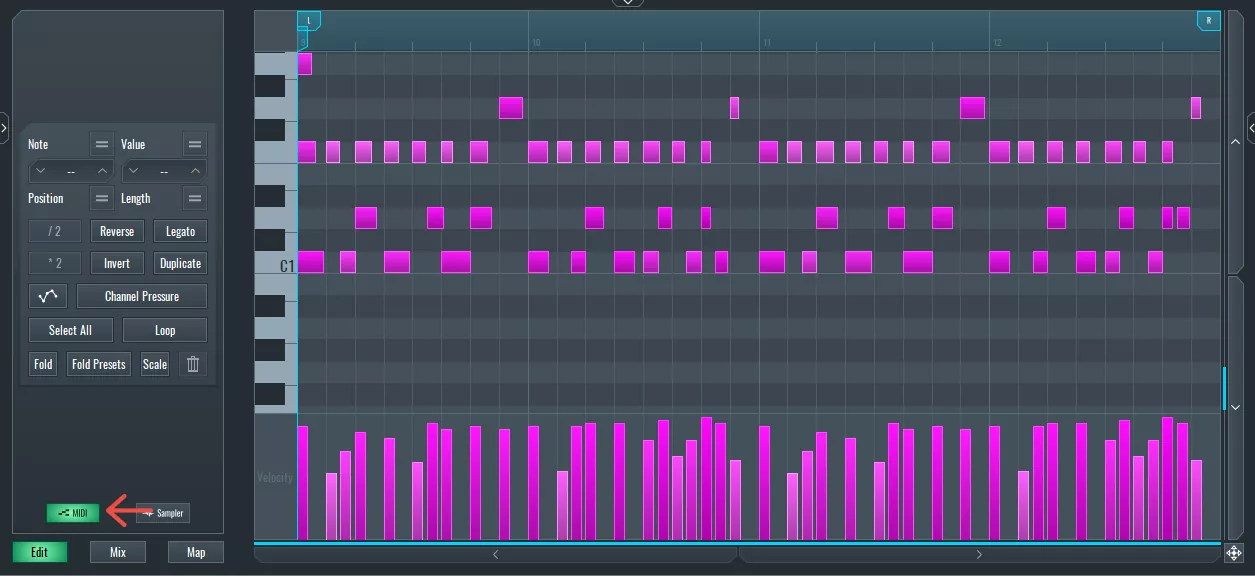Open the Note selection menu icon
The image size is (1255, 576).
(x=101, y=143)
